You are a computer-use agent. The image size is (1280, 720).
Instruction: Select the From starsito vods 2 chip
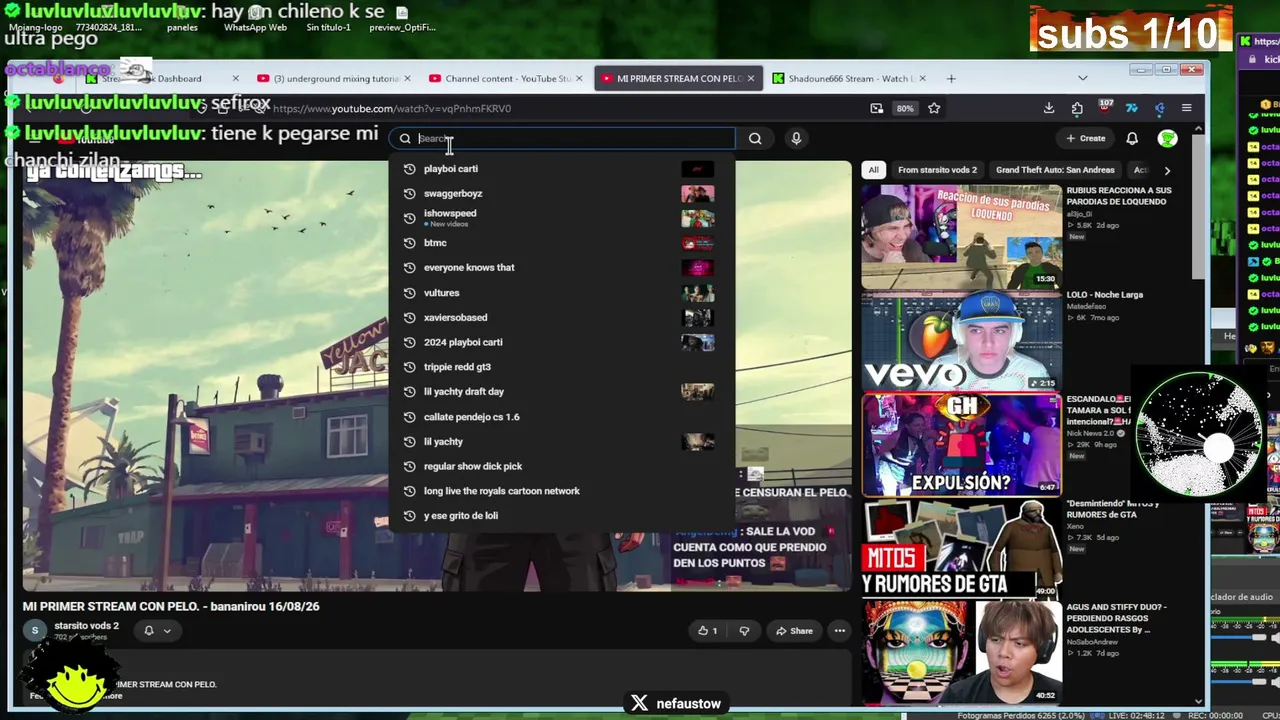937,170
